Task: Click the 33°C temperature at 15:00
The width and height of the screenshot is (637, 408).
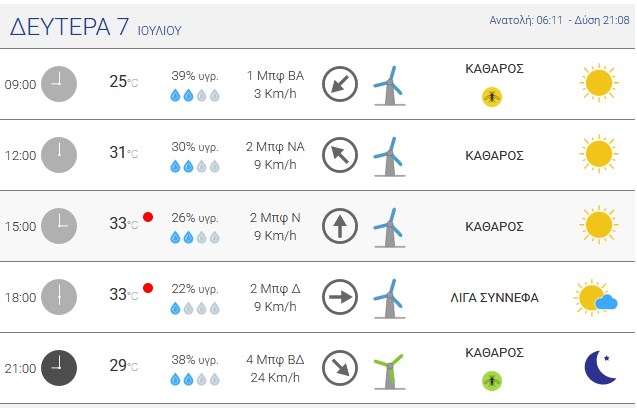Action: point(124,223)
